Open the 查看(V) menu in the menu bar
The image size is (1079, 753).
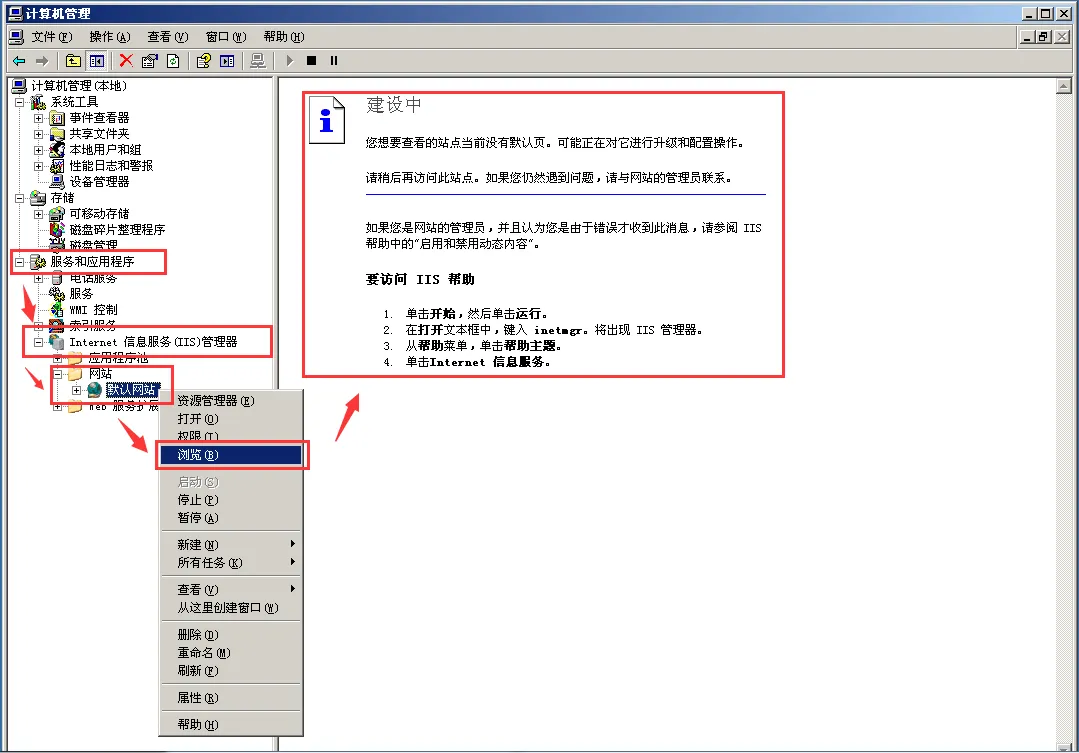tap(167, 37)
